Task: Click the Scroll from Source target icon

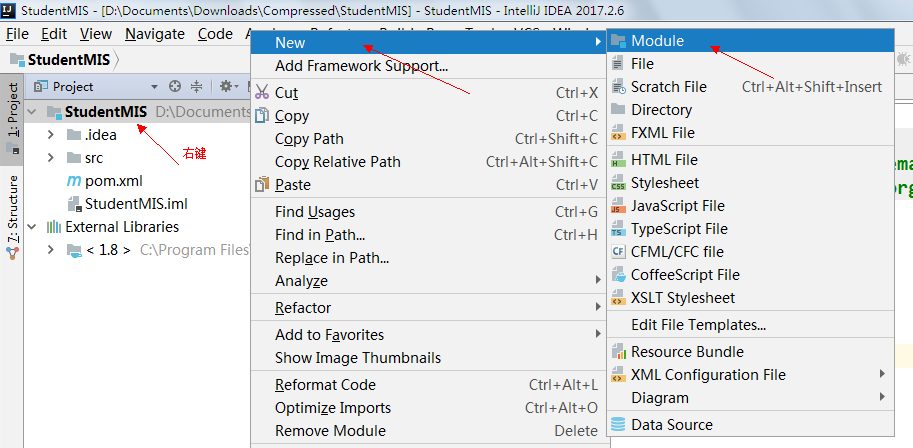Action: pyautogui.click(x=175, y=87)
